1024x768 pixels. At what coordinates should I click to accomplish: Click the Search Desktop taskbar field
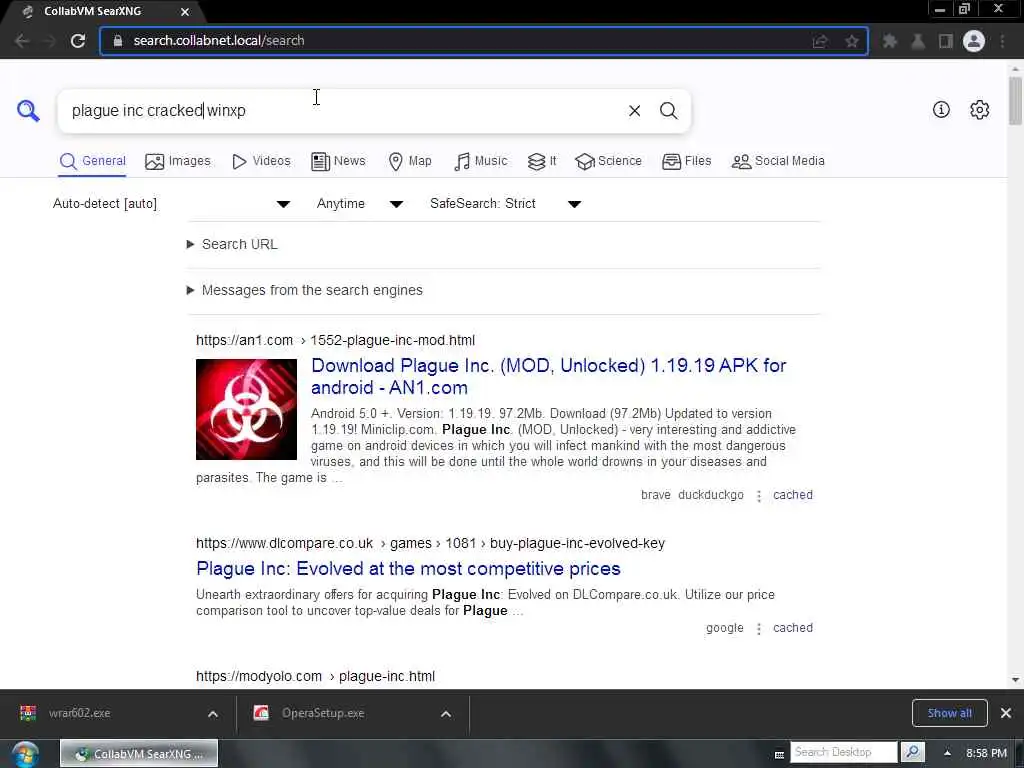pyautogui.click(x=844, y=752)
